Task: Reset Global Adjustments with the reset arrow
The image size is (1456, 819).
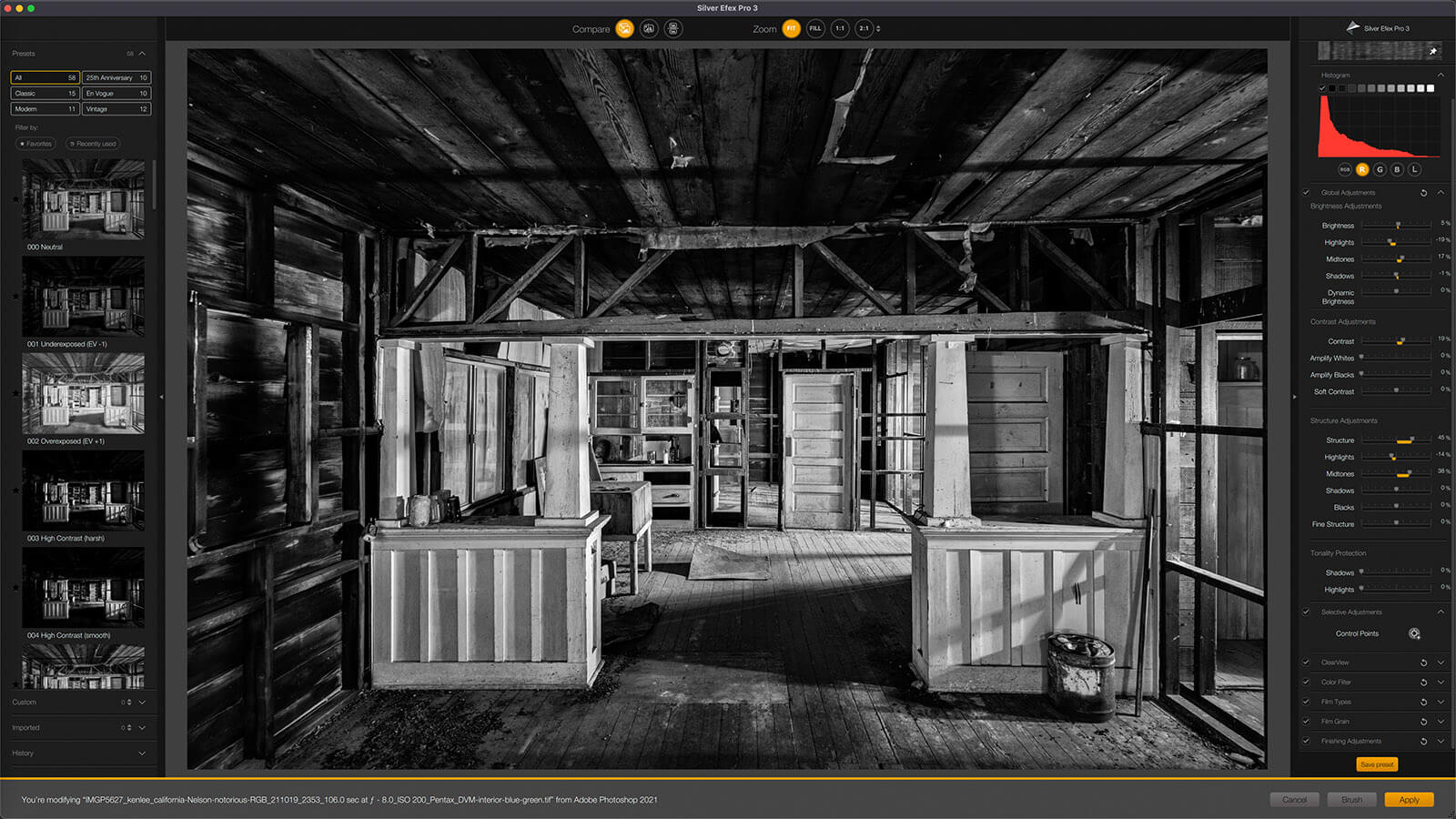Action: click(1423, 193)
